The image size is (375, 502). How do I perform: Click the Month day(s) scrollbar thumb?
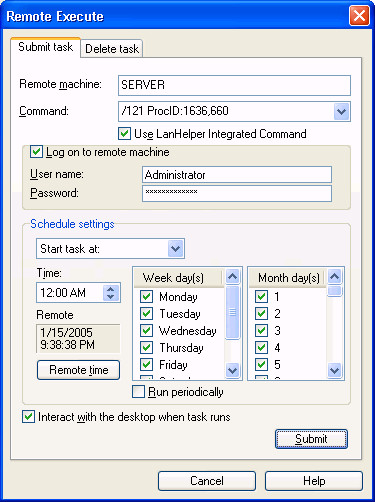tap(335, 291)
